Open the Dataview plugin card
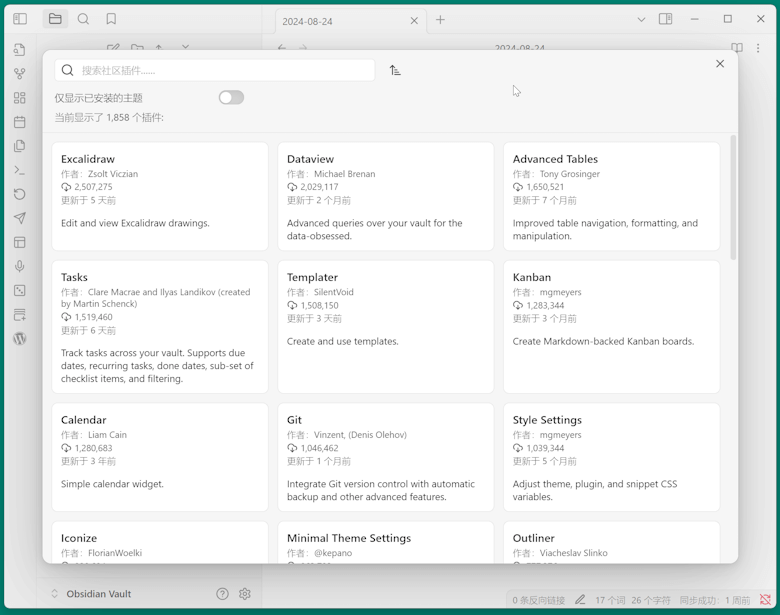Viewport: 780px width, 615px height. pyautogui.click(x=386, y=197)
